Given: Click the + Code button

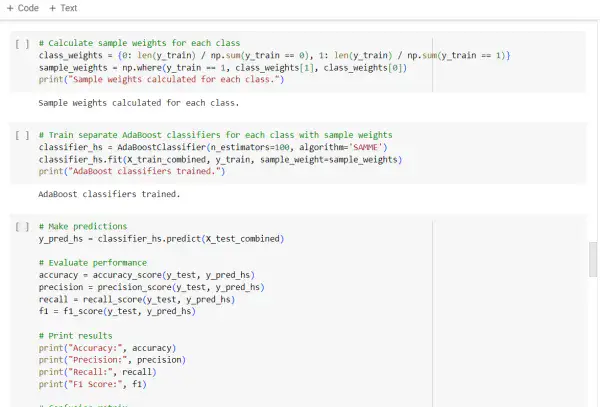Looking at the screenshot, I should point(22,8).
